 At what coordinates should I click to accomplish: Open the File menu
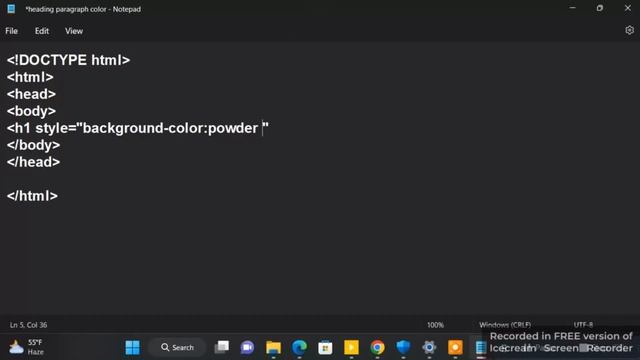11,31
